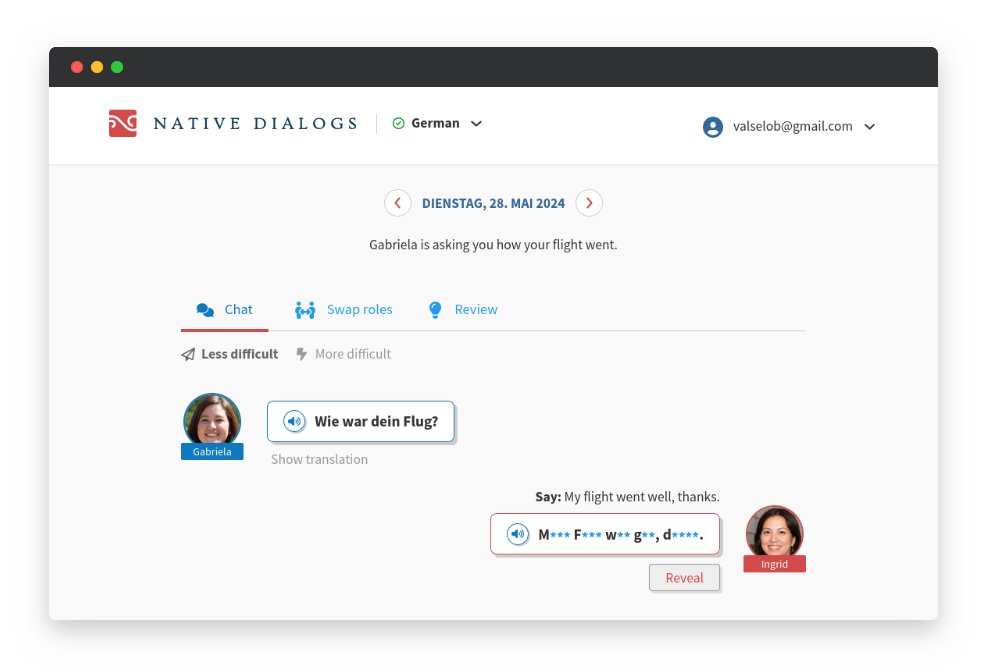Switch to the Swap roles tab

(344, 310)
